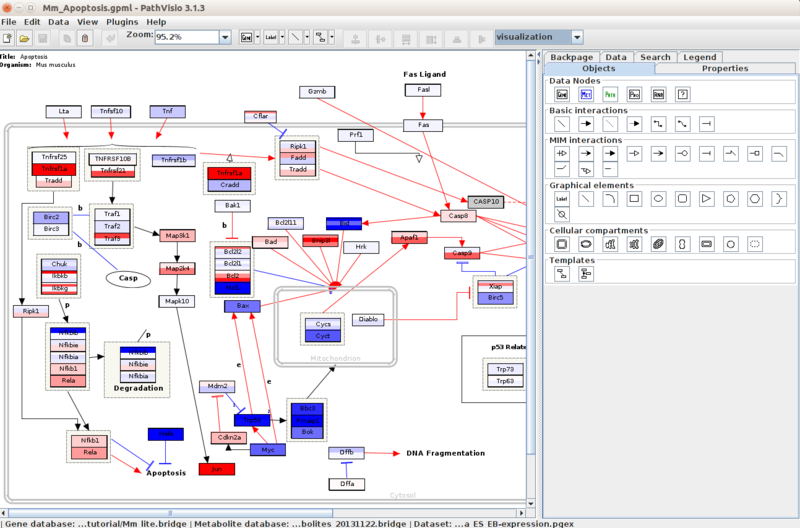The width and height of the screenshot is (800, 528).
Task: Insert the first two-node interaction template
Action: coord(562,274)
